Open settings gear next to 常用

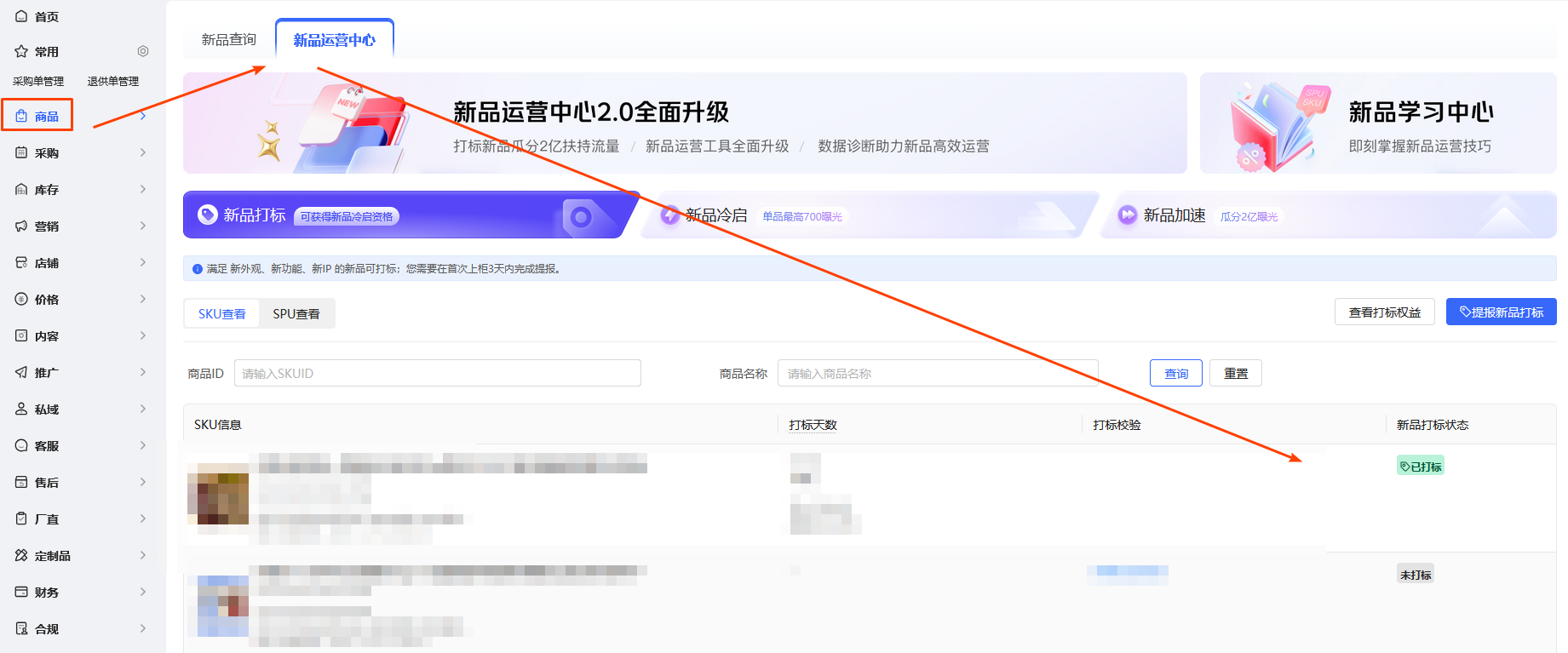(x=143, y=51)
